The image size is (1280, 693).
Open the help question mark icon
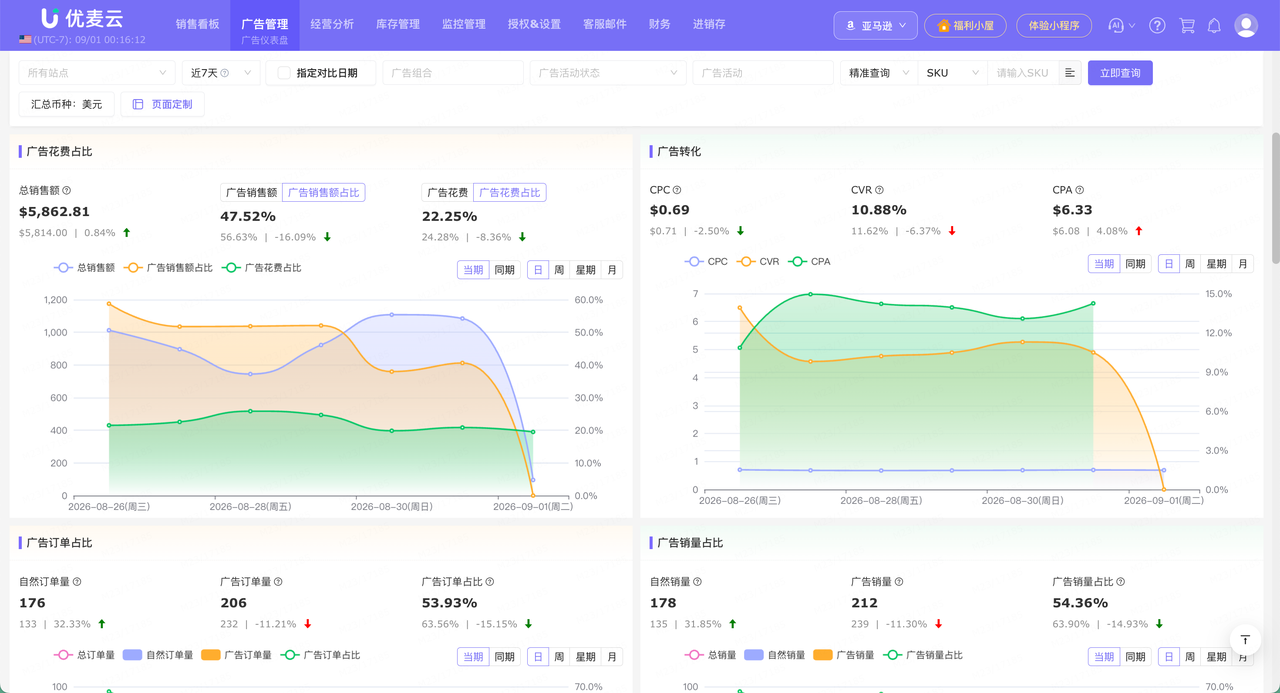1157,25
